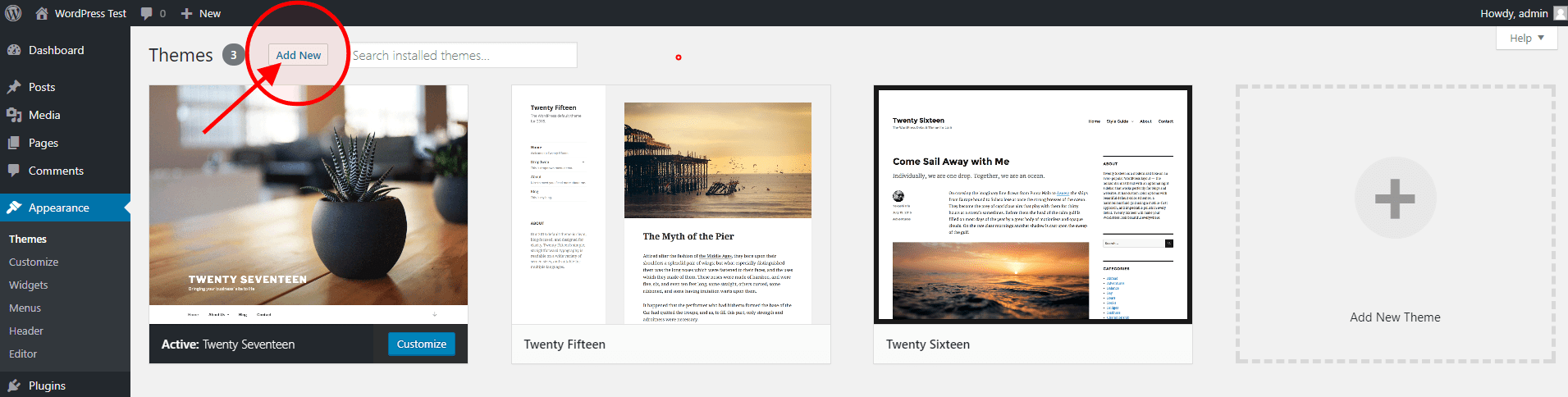The image size is (1568, 397).
Task: Open Widgets submenu link
Action: click(29, 285)
